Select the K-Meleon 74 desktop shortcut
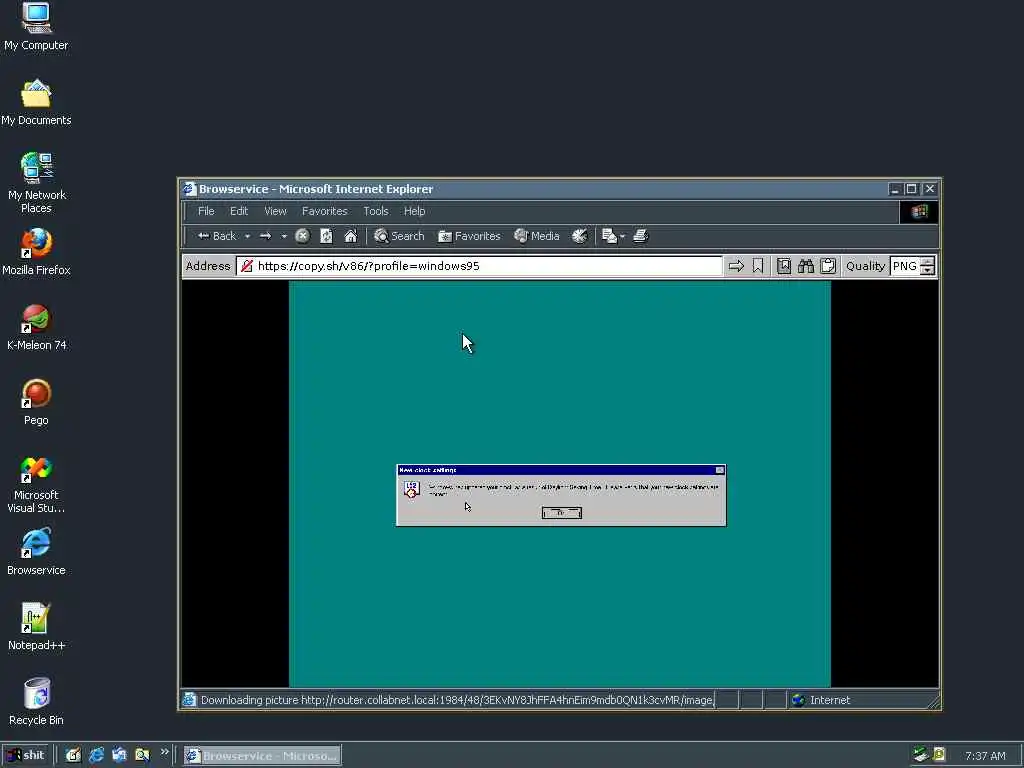1024x768 pixels. tap(36, 328)
